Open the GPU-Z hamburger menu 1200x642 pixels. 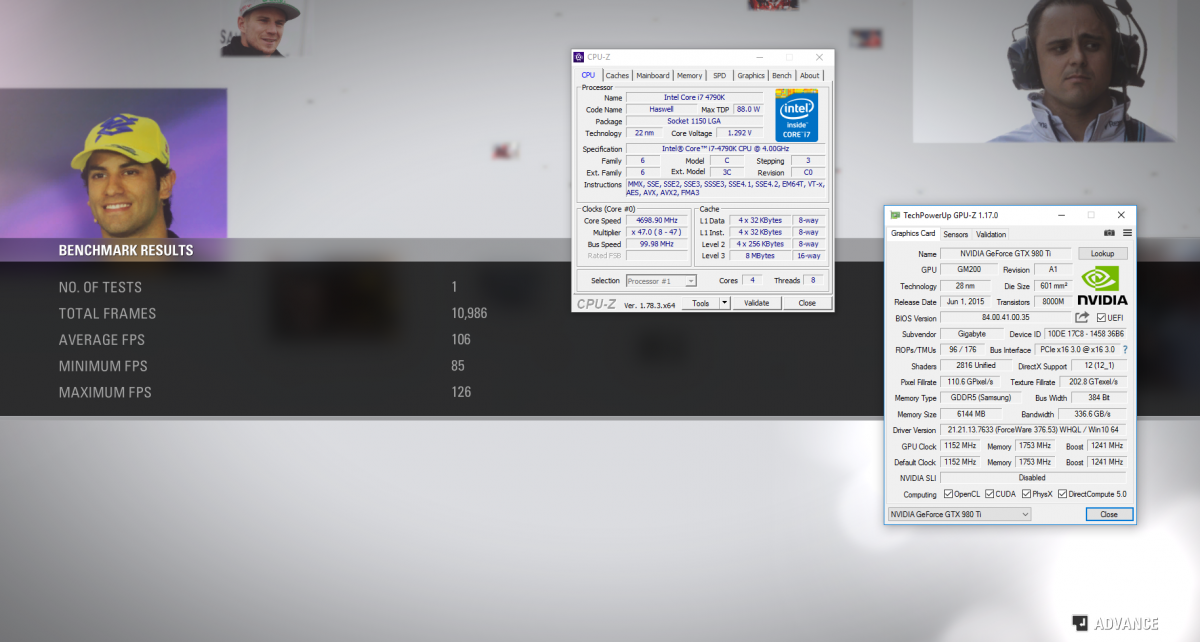1127,233
